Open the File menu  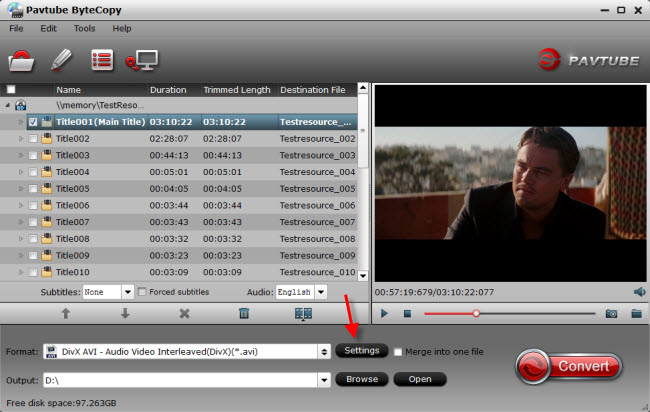pyautogui.click(x=16, y=29)
